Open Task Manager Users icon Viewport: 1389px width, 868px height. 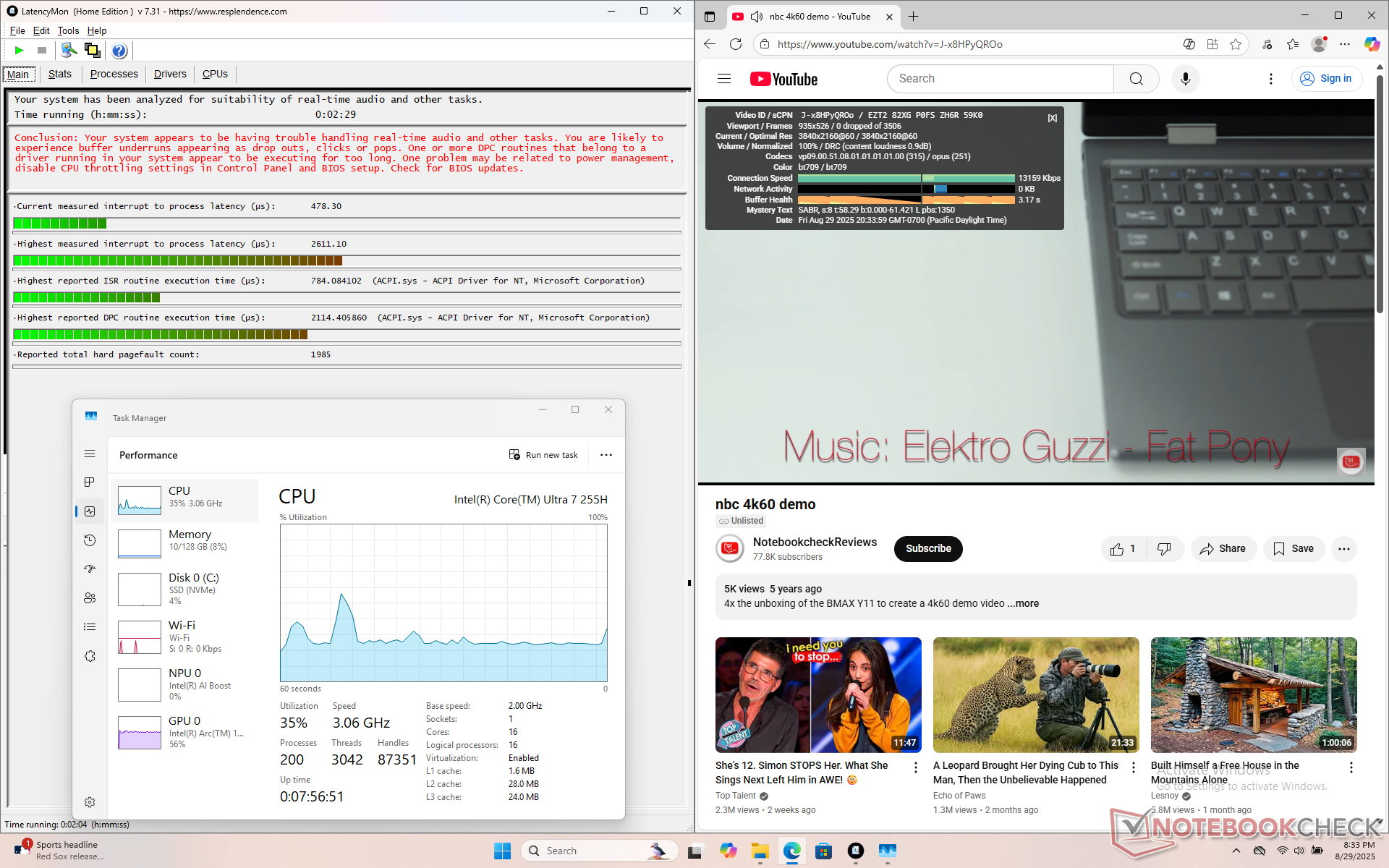point(90,598)
